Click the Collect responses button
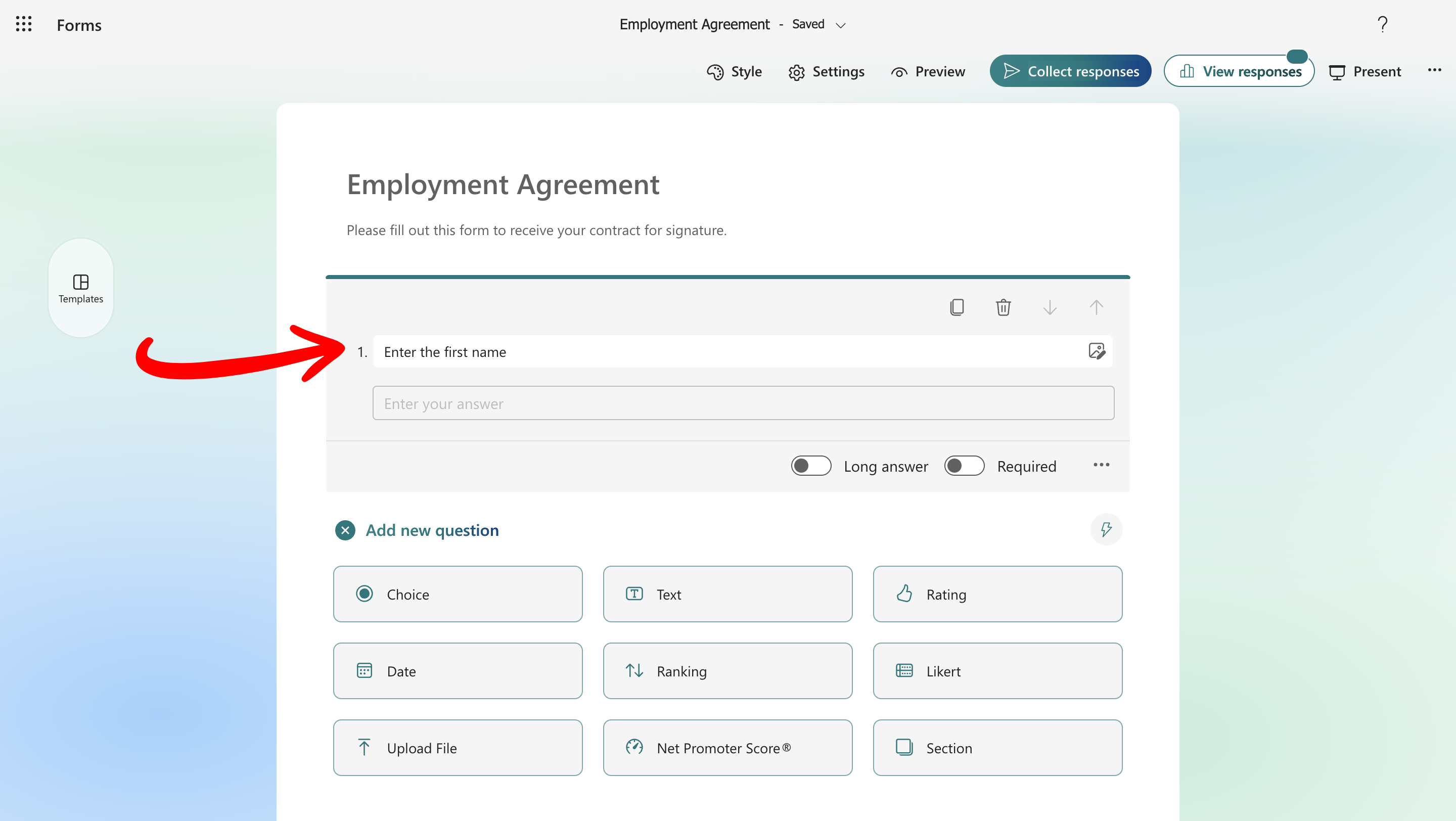This screenshot has height=821, width=1456. (x=1070, y=71)
